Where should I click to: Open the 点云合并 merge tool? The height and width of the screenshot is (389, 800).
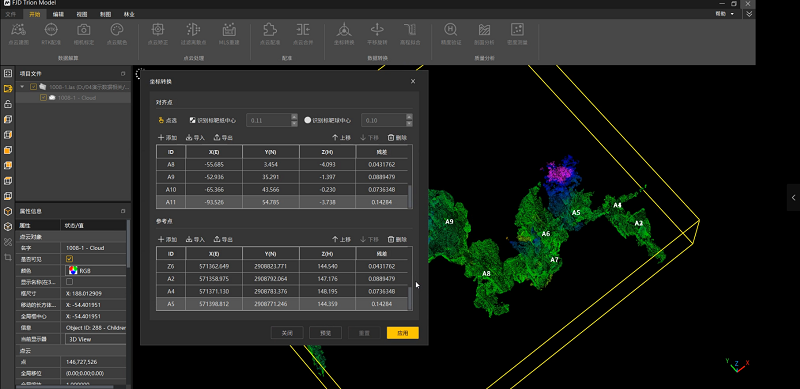303,34
